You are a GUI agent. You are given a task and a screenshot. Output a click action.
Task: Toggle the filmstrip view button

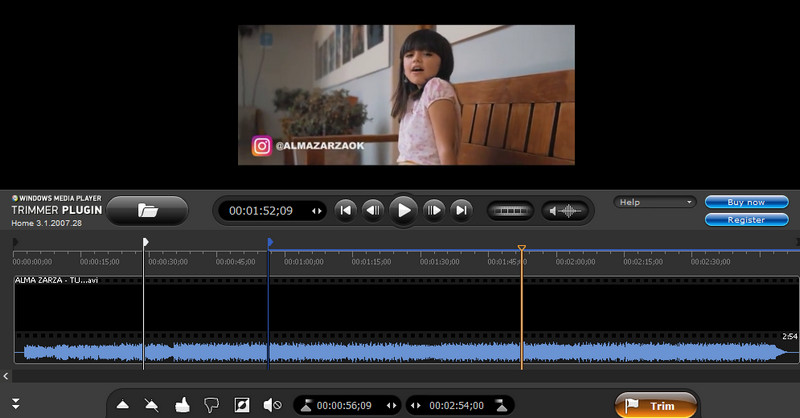pyautogui.click(x=509, y=211)
